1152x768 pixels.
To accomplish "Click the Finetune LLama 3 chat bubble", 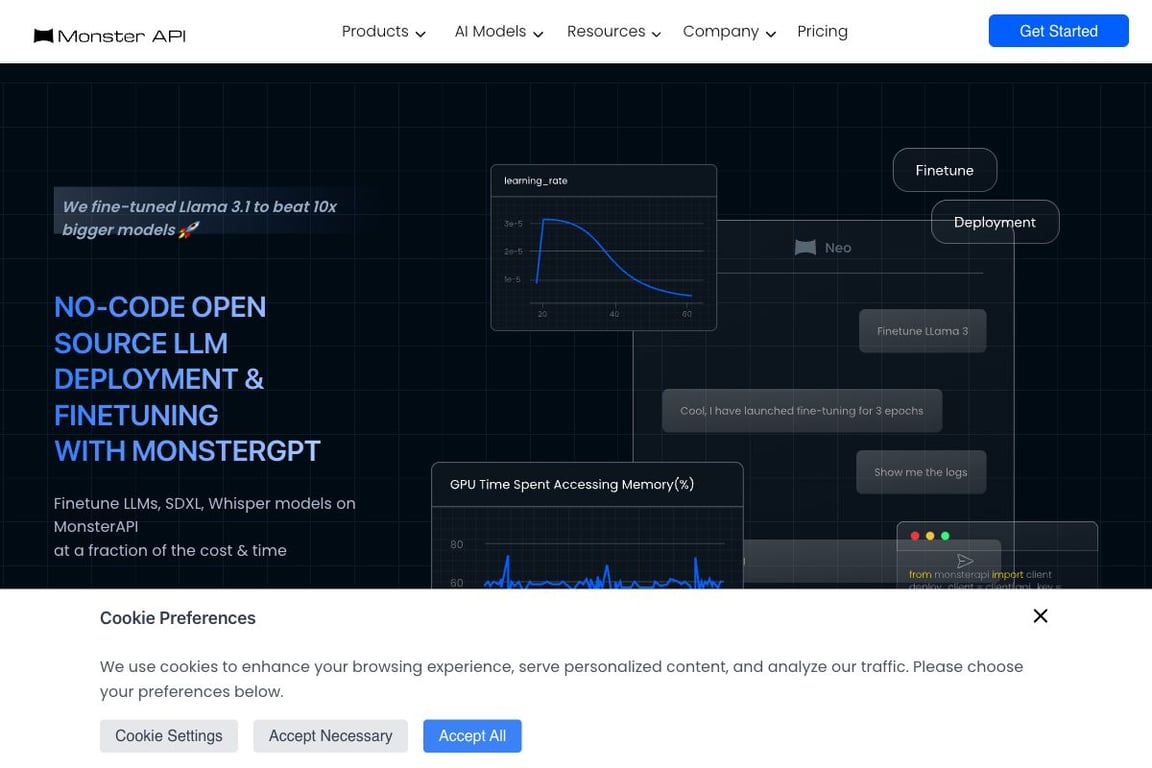I will click(x=922, y=331).
